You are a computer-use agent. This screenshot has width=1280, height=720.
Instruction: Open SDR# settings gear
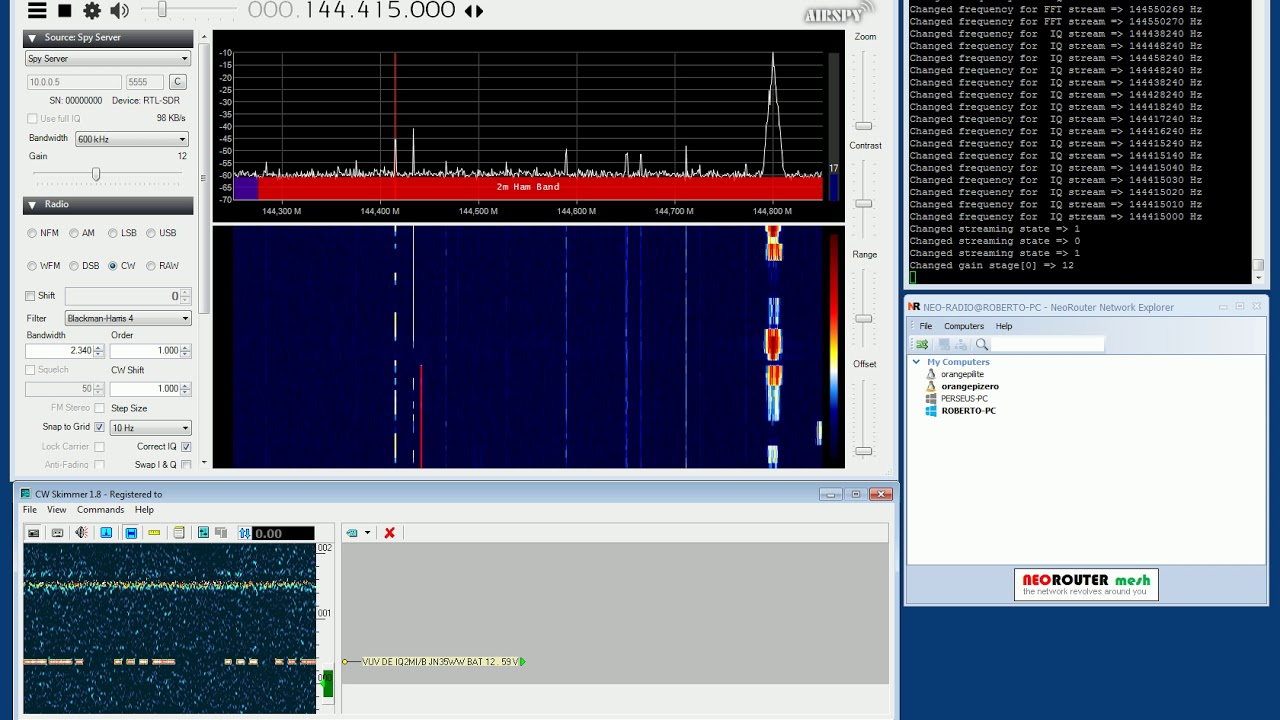coord(92,10)
